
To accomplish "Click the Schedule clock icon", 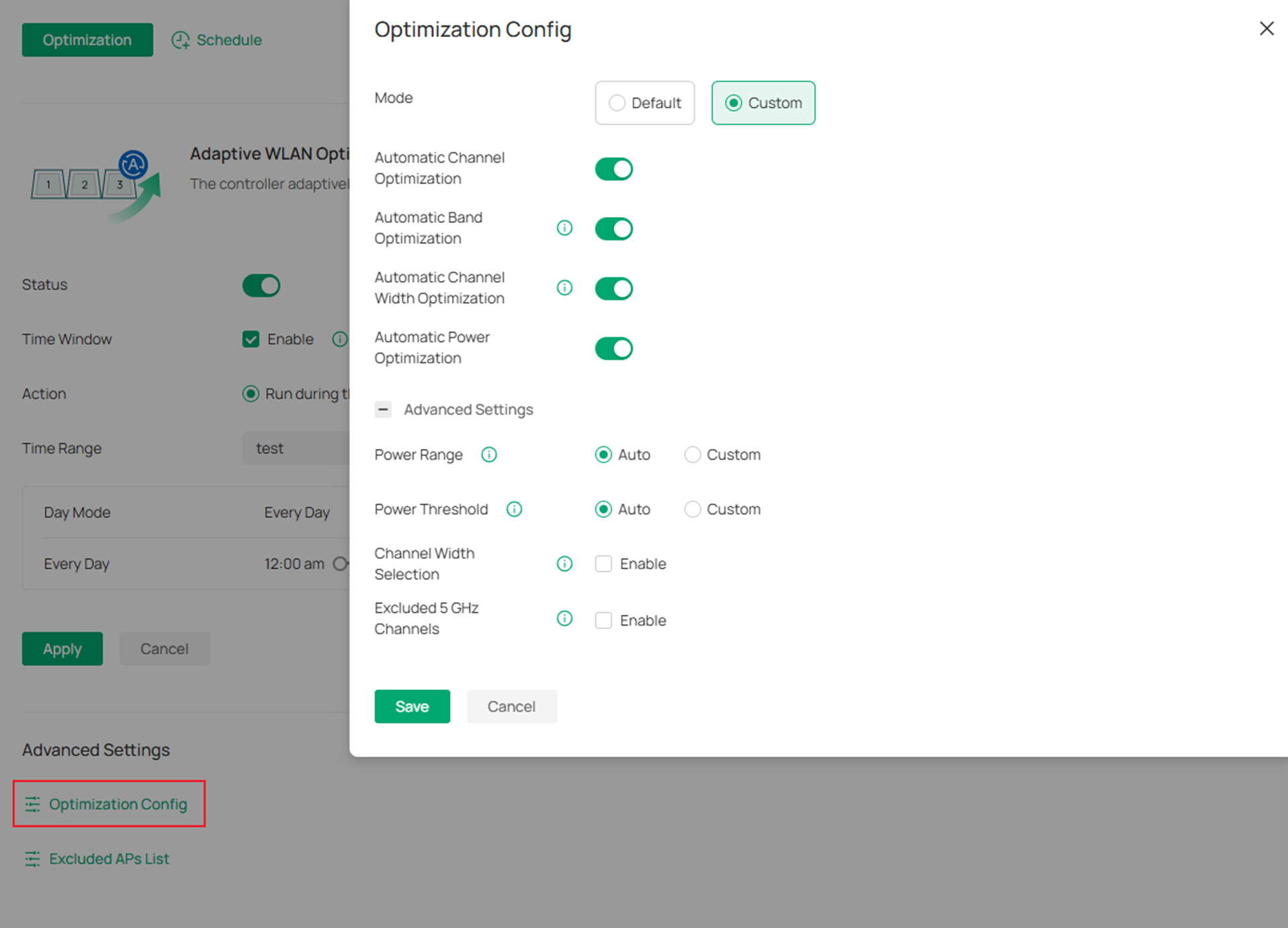I will tap(179, 40).
